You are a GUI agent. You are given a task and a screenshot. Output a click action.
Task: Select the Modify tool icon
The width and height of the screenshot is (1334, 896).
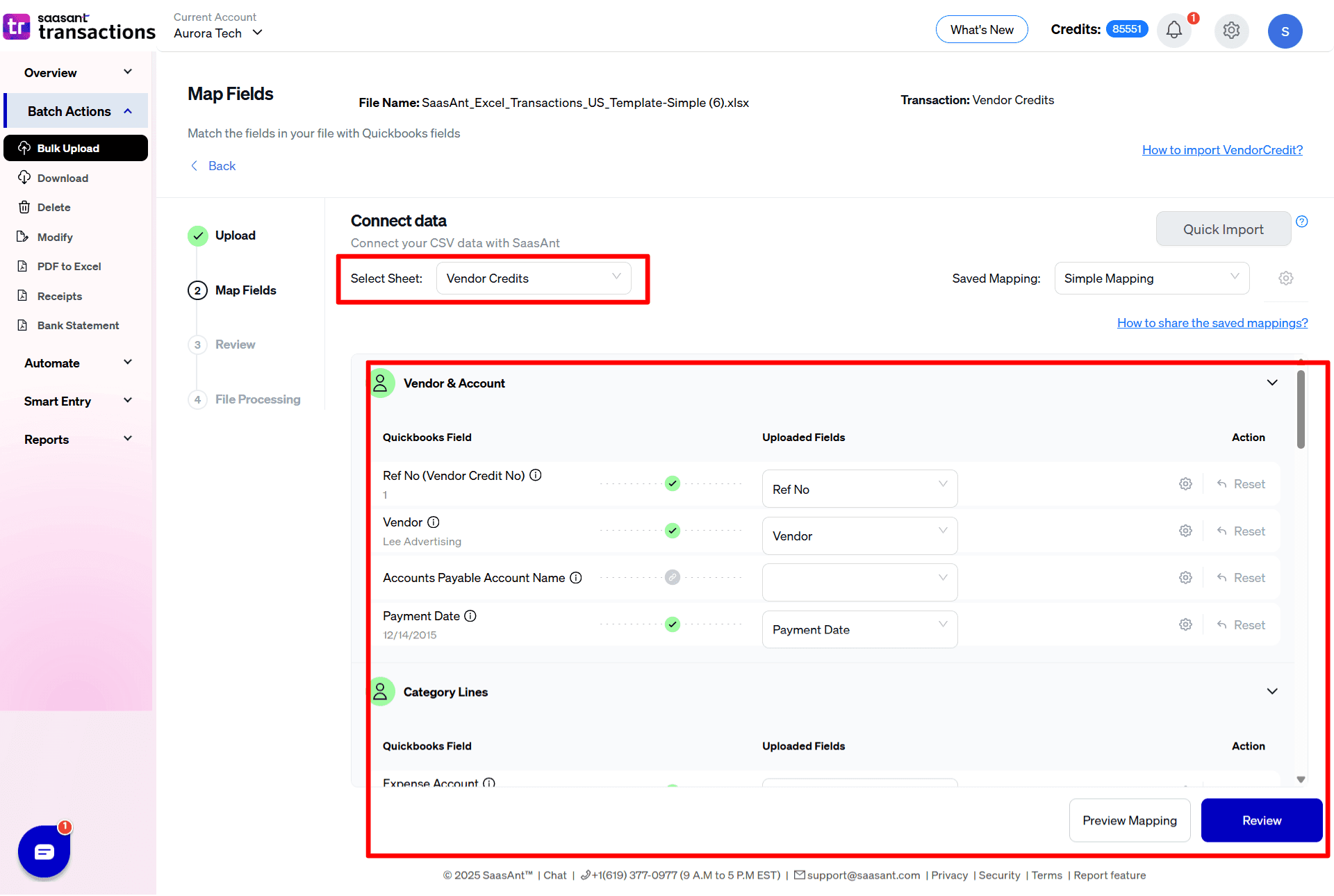[24, 237]
